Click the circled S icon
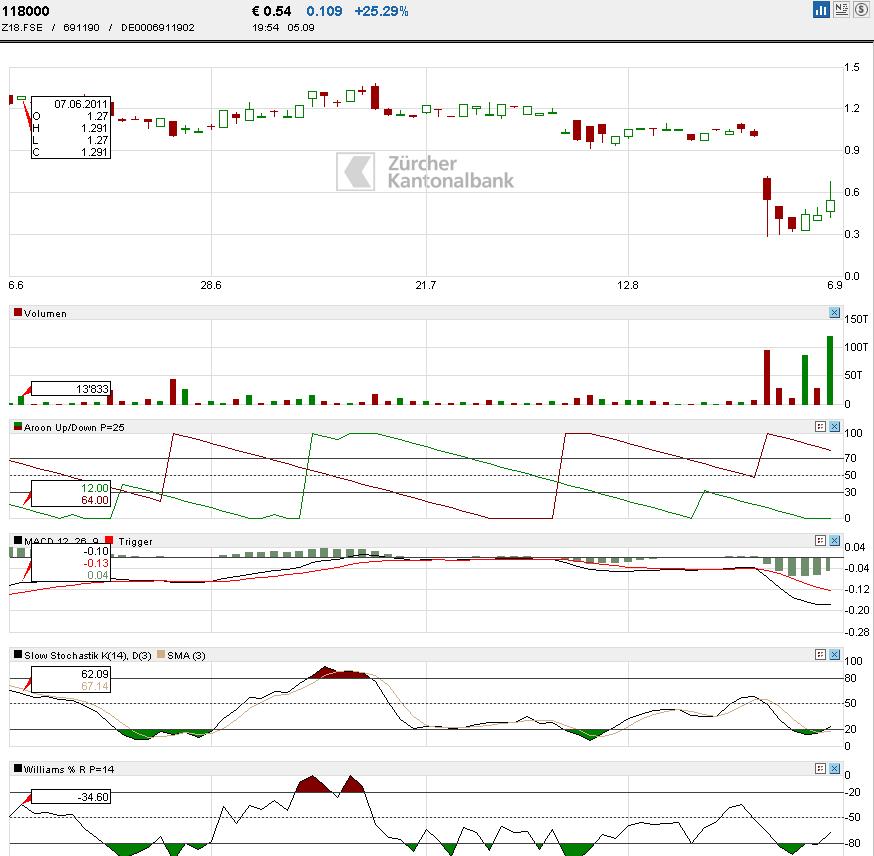The width and height of the screenshot is (874, 856). pos(861,9)
